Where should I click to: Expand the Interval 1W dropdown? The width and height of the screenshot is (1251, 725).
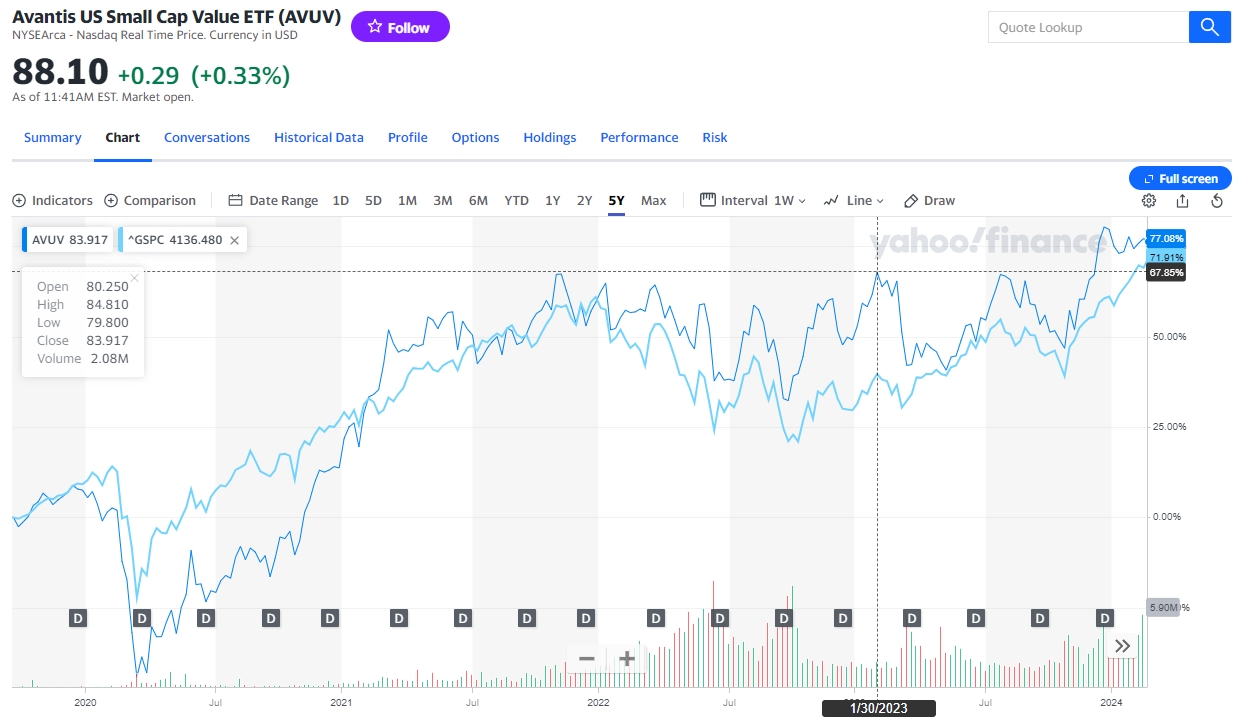point(754,200)
